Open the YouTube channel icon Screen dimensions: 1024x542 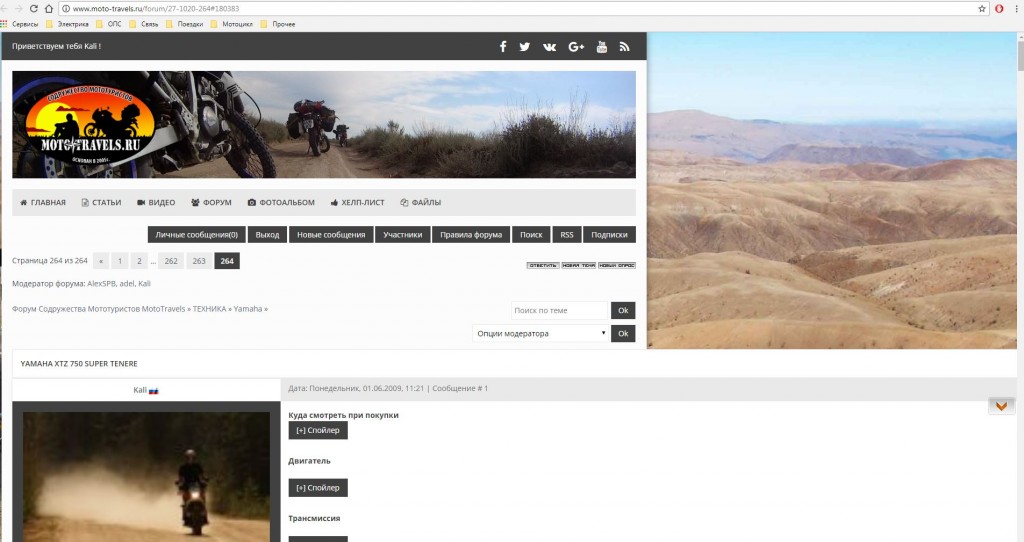602,46
